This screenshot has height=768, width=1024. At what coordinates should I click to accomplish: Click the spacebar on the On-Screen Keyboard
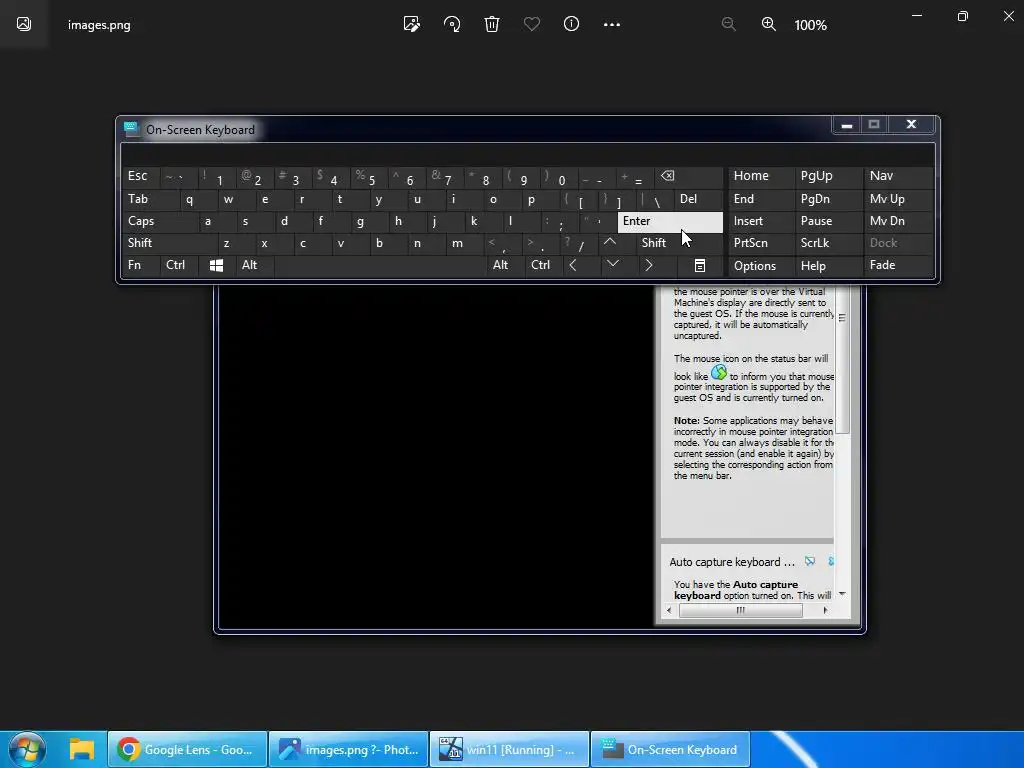click(381, 265)
